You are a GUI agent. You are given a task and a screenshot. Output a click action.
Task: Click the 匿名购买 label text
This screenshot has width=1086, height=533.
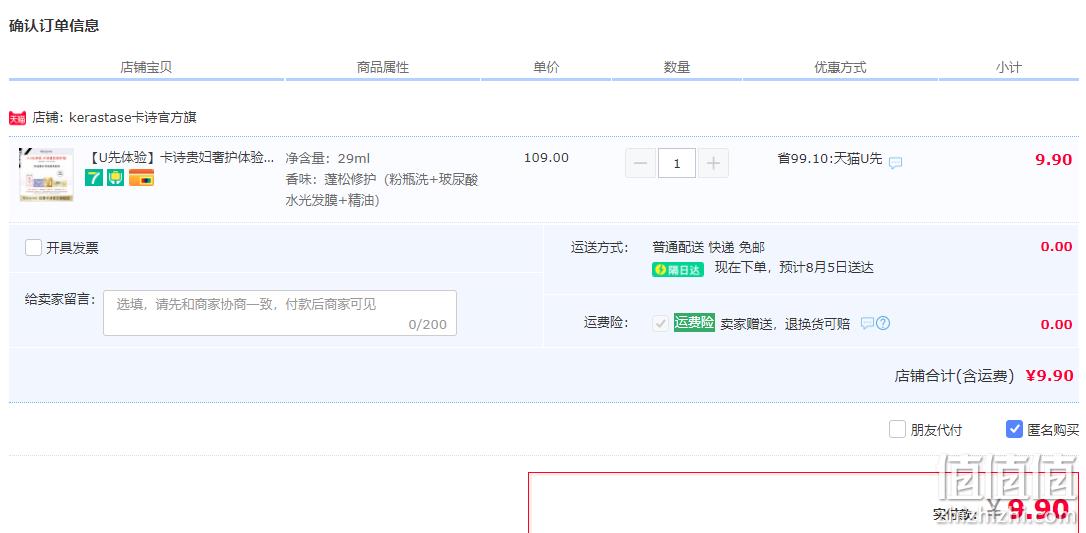point(1053,430)
